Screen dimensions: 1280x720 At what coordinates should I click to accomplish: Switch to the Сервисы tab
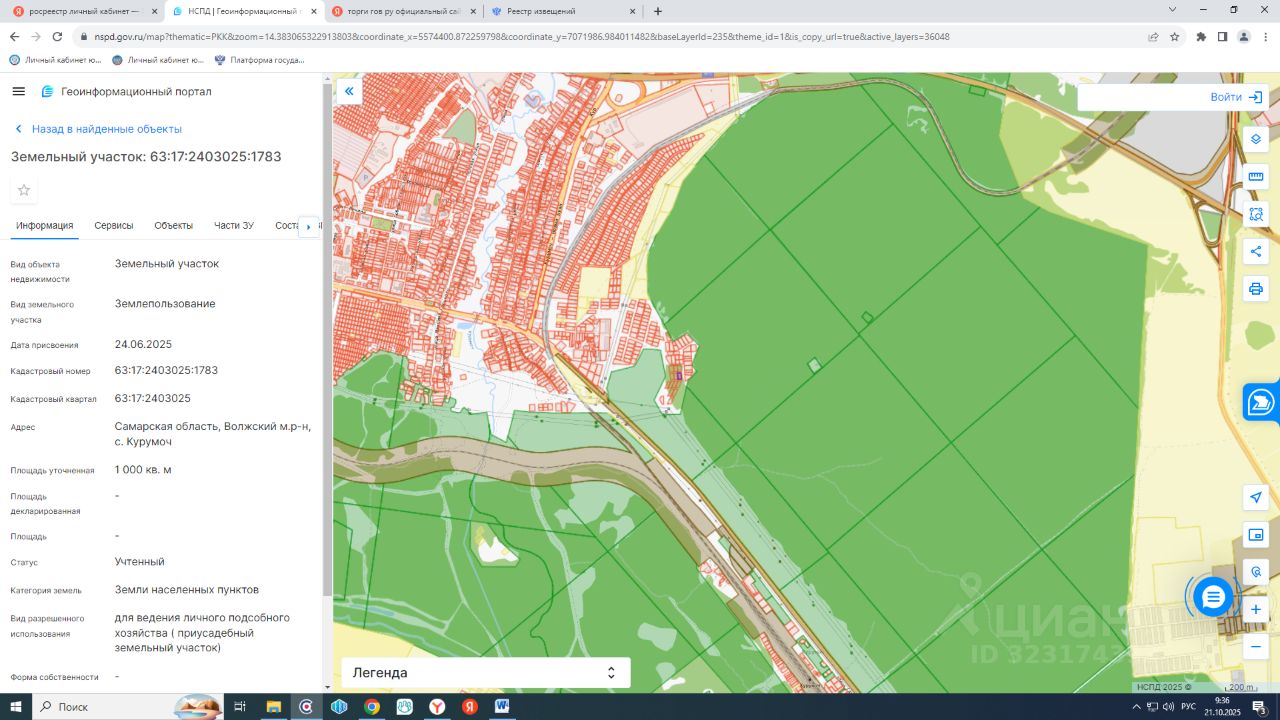114,226
